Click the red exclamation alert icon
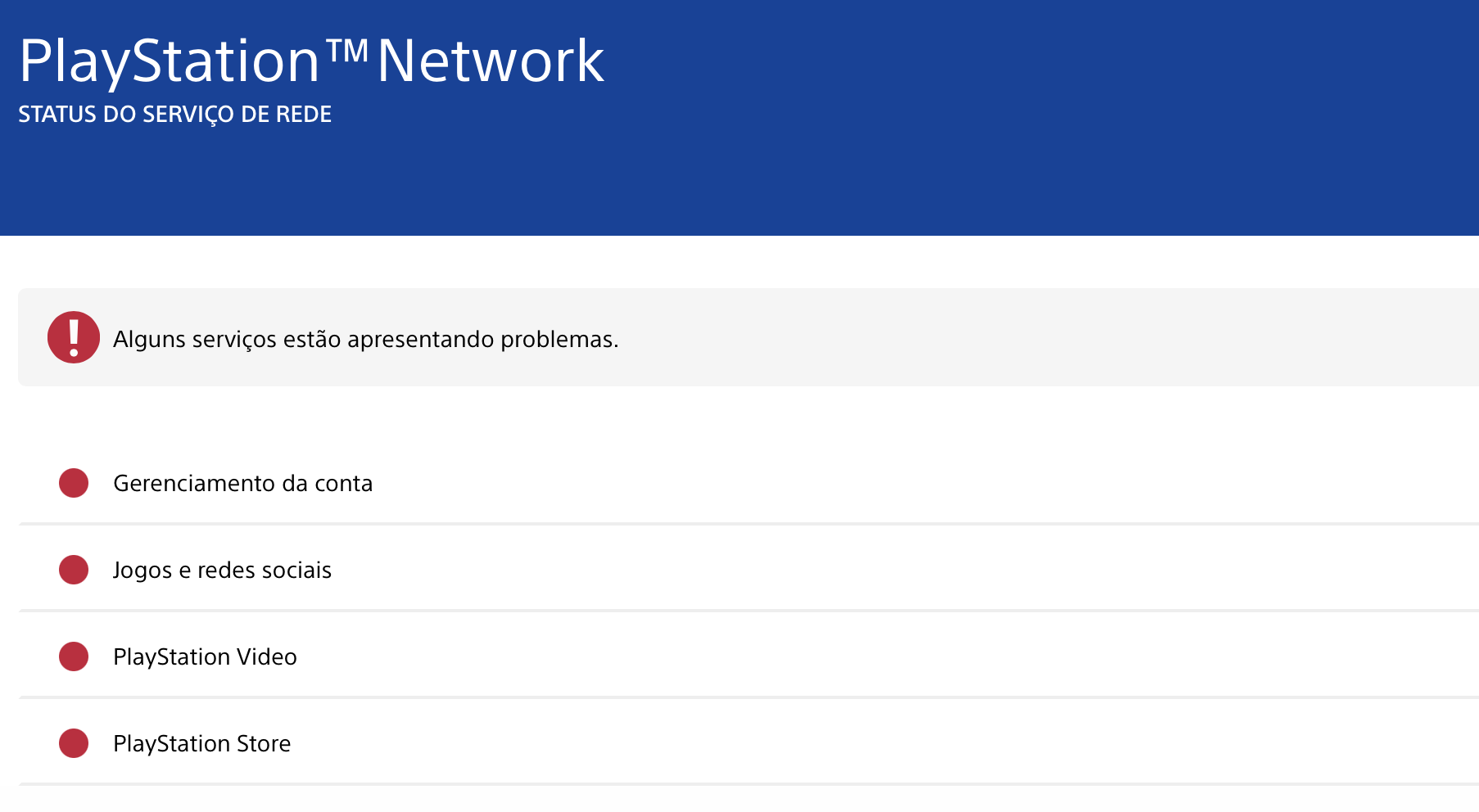This screenshot has height=812, width=1479. click(74, 337)
